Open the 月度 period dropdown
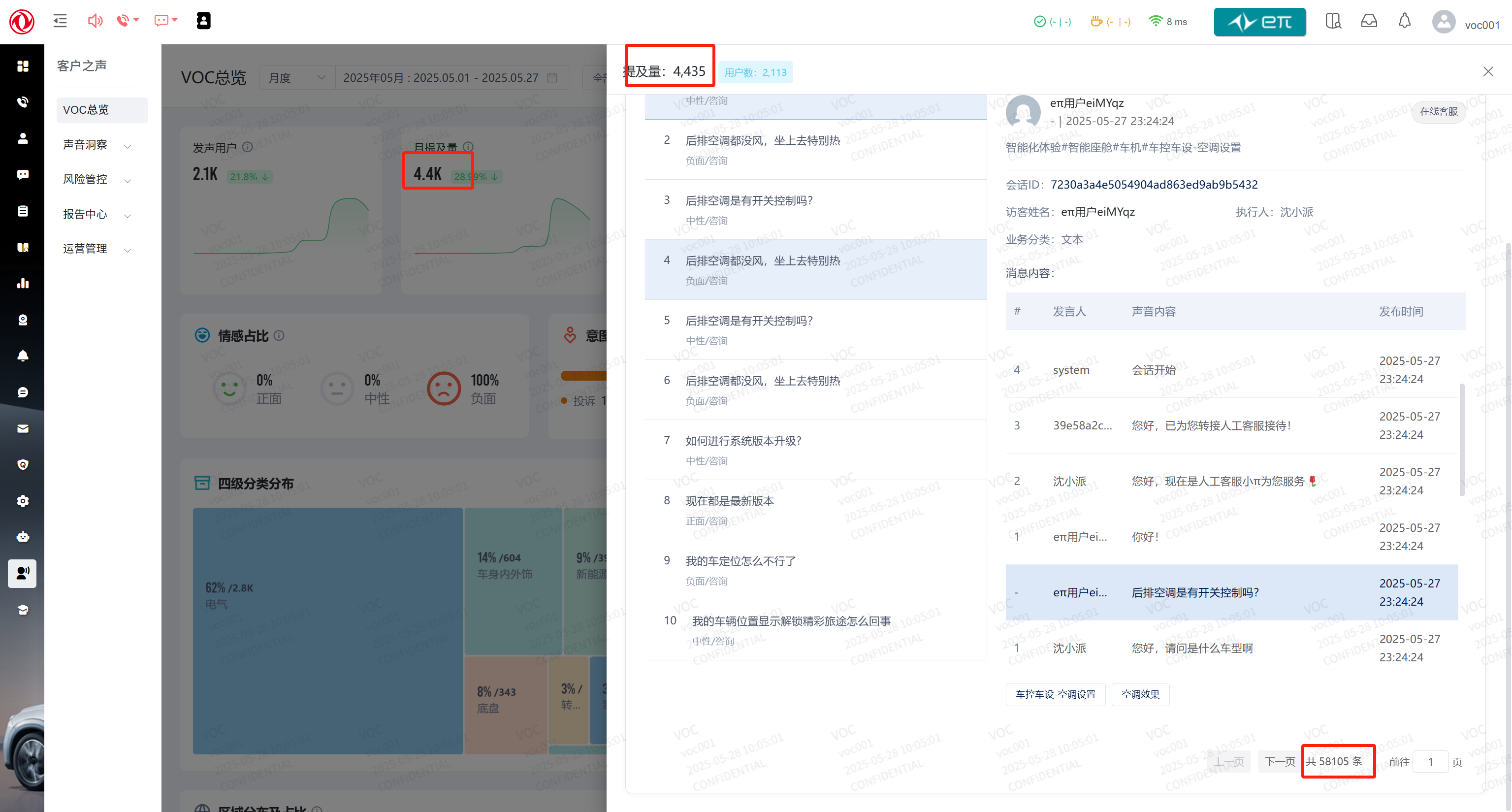The width and height of the screenshot is (1512, 812). 297,77
